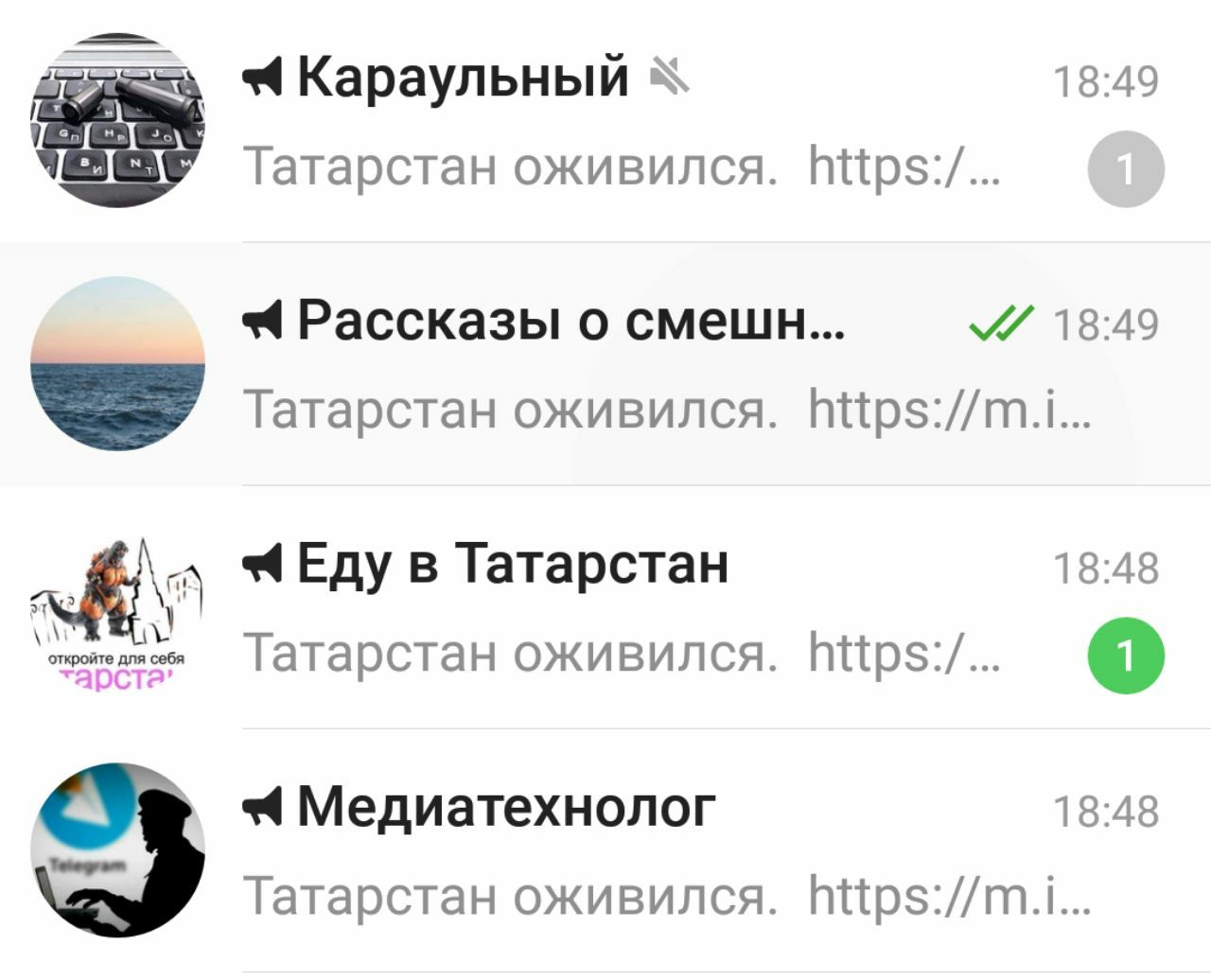Screen dimensions: 1211x980
Task: Tap the green unread badge on Еду в Татарстан
Action: click(x=1126, y=656)
